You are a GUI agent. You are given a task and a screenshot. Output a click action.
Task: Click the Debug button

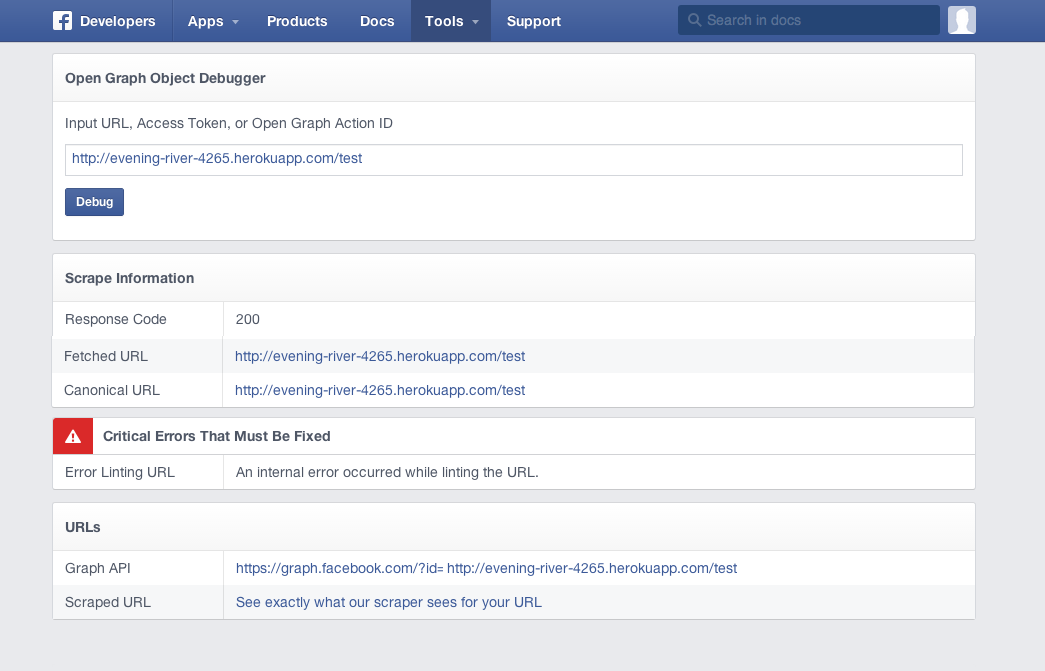point(94,202)
